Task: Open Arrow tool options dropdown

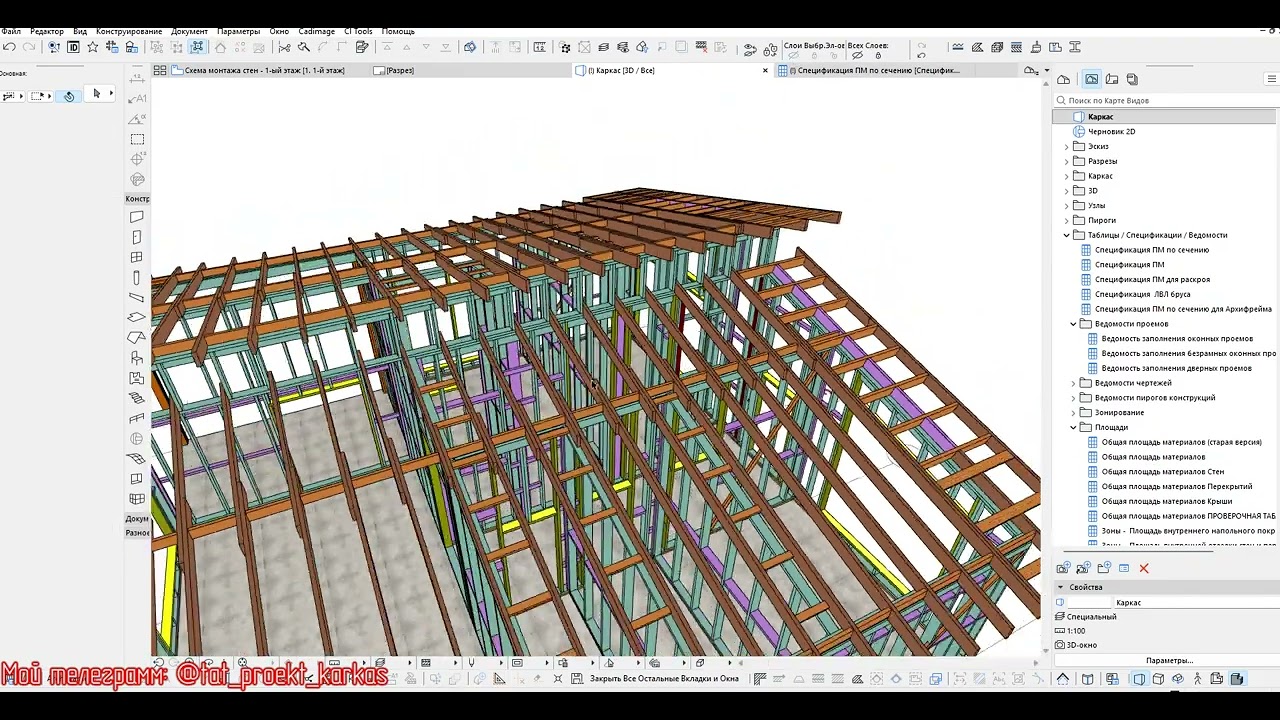Action: click(111, 94)
